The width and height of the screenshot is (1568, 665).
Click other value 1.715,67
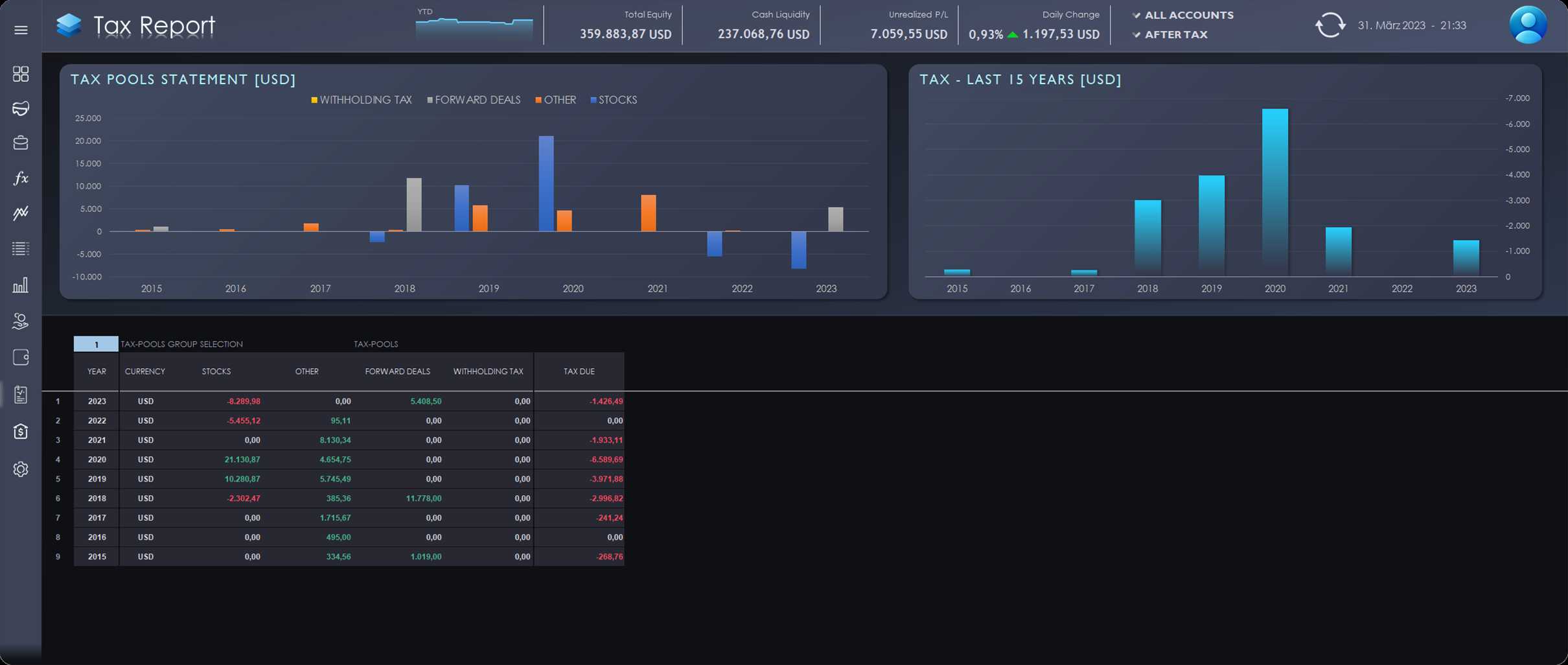pyautogui.click(x=335, y=518)
